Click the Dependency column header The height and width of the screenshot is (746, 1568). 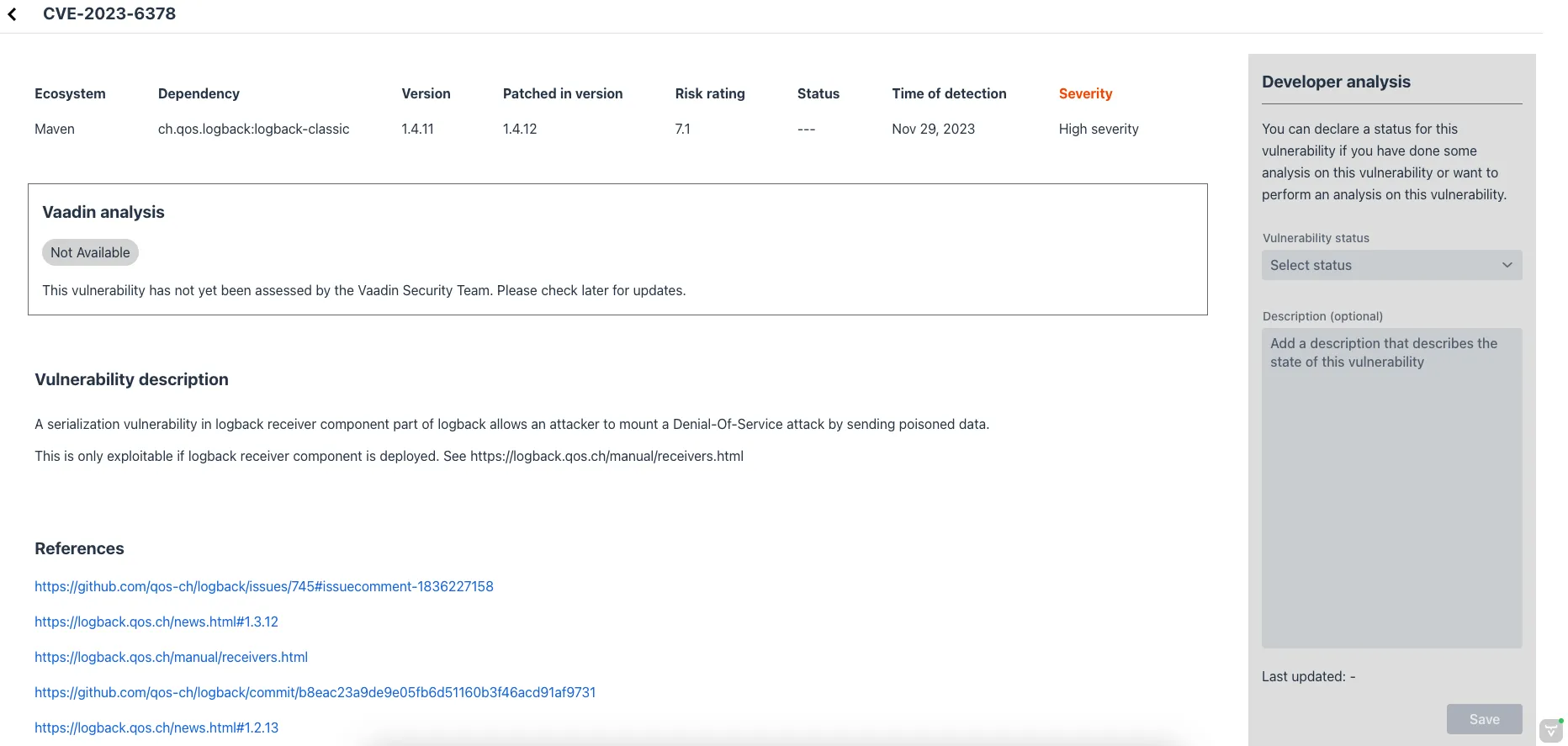coord(199,93)
